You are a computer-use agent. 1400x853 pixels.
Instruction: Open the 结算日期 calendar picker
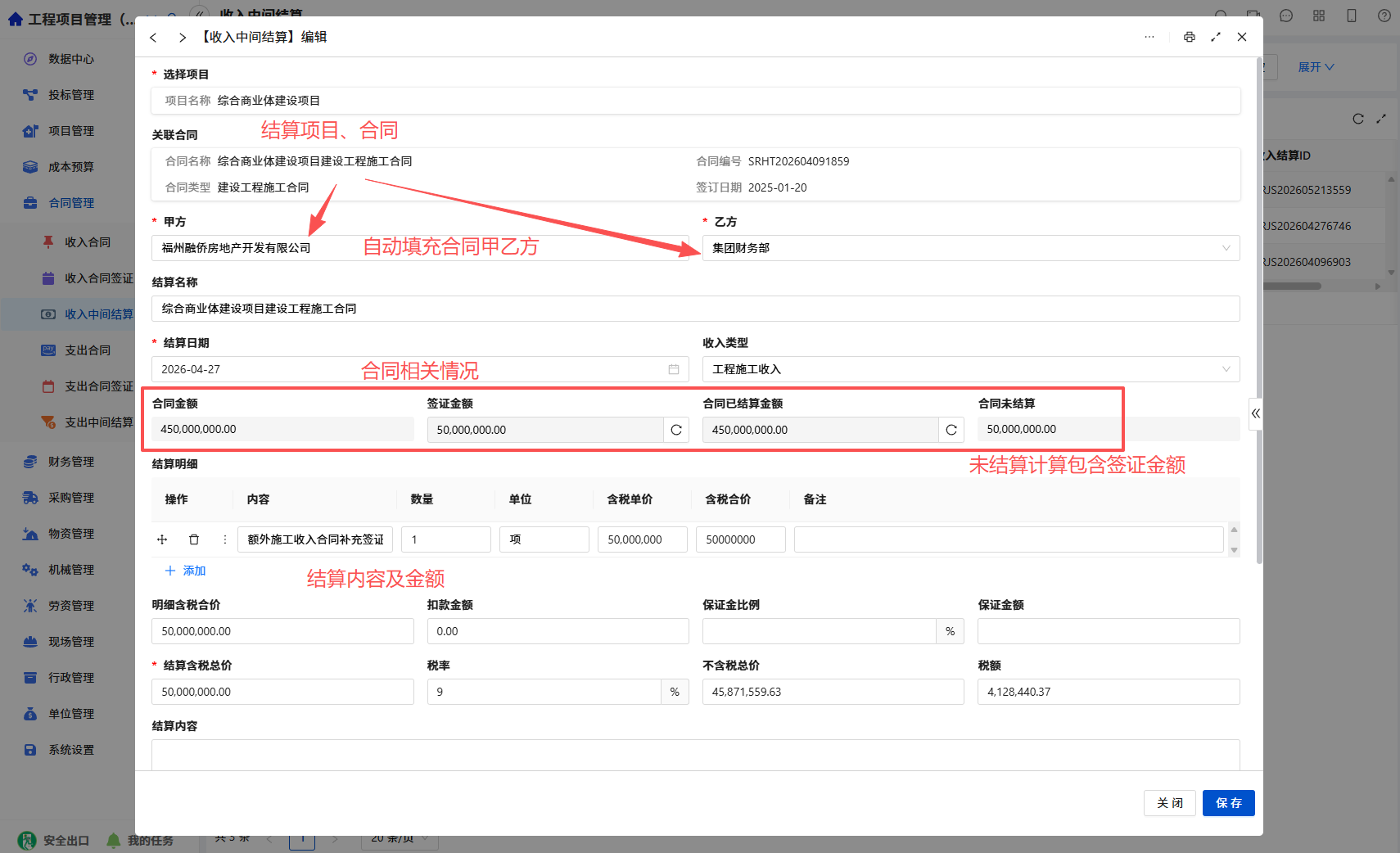674,369
